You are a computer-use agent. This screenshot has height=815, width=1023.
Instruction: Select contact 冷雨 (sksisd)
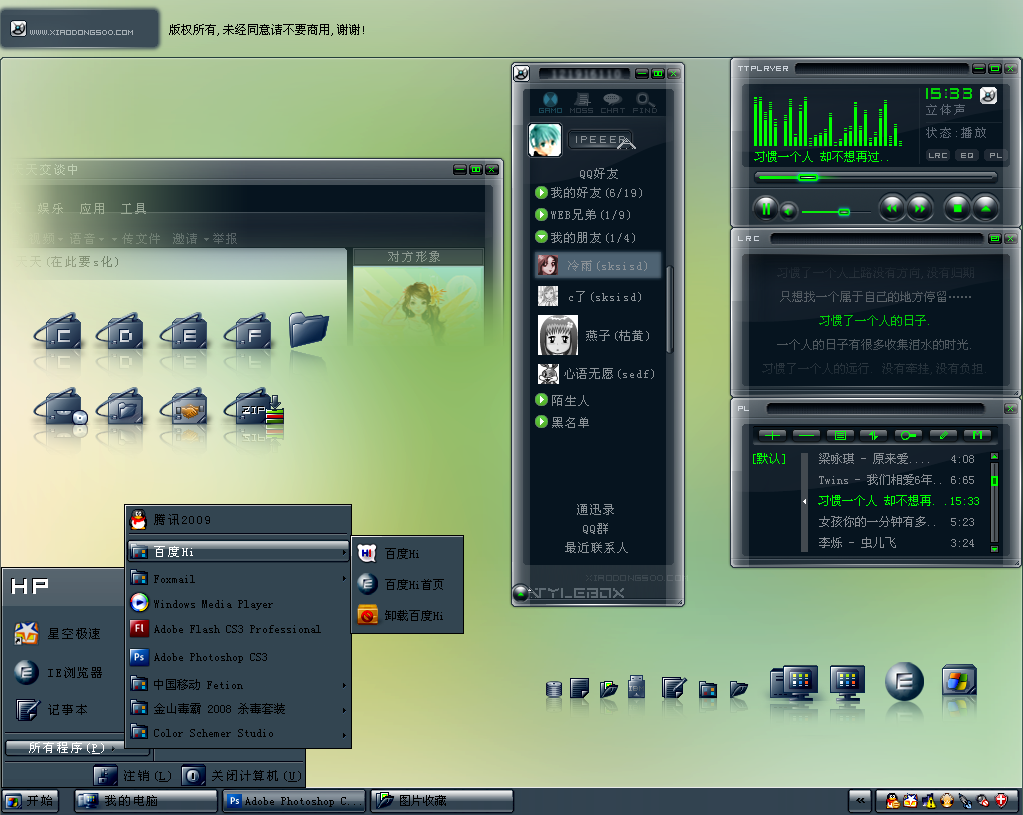click(597, 265)
